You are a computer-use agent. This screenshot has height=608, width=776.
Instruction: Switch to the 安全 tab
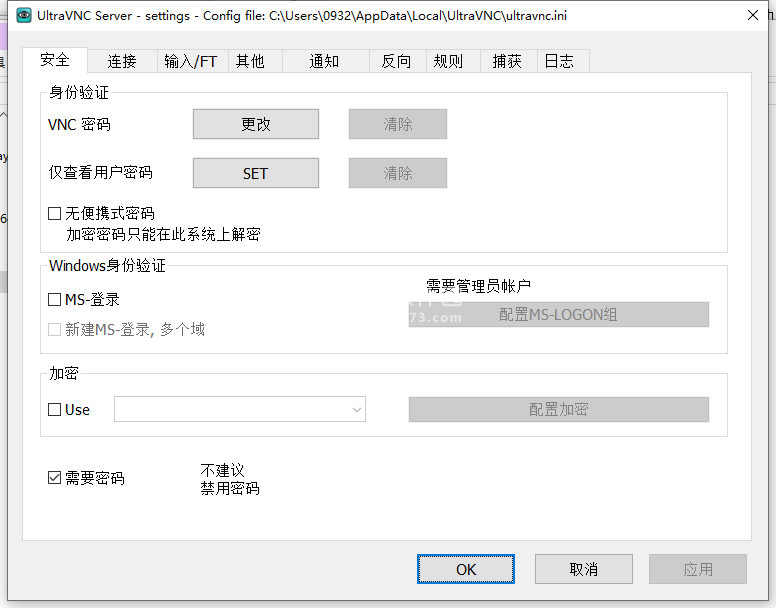[55, 60]
